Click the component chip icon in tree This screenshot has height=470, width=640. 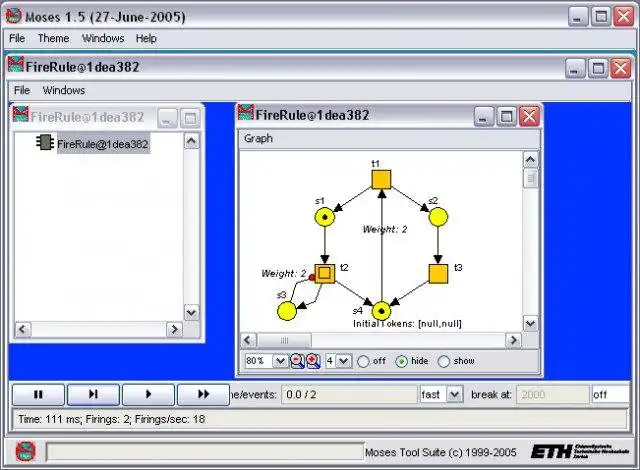45,142
